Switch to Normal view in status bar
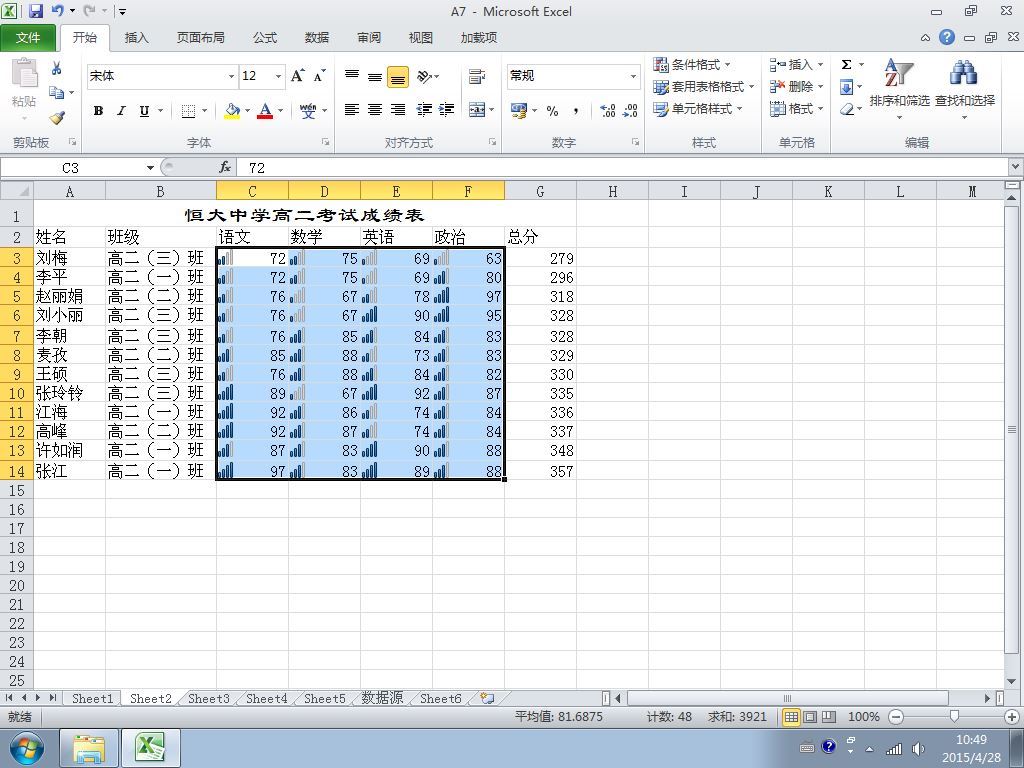 tap(792, 716)
